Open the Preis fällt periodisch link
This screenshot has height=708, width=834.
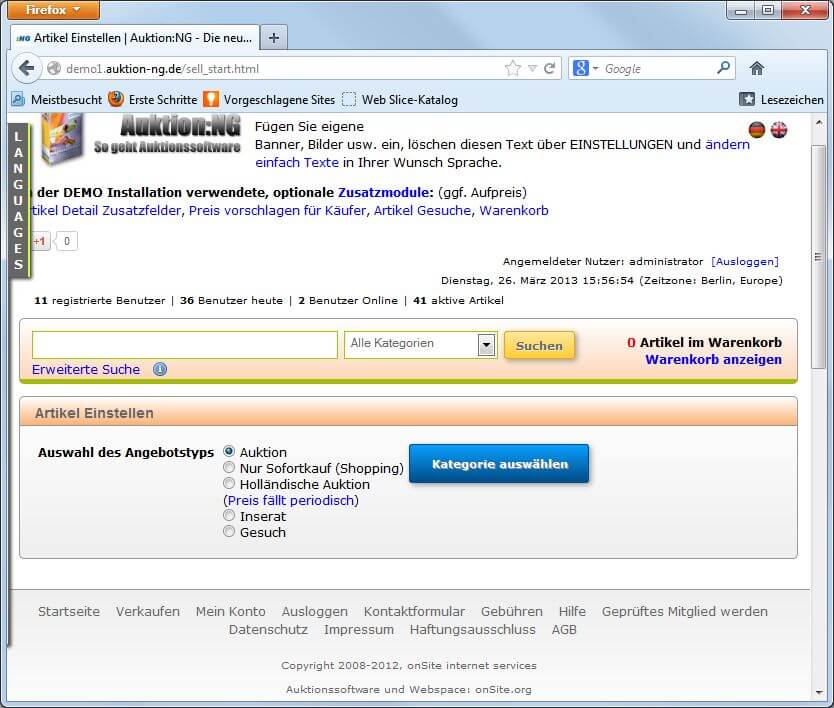tap(291, 500)
